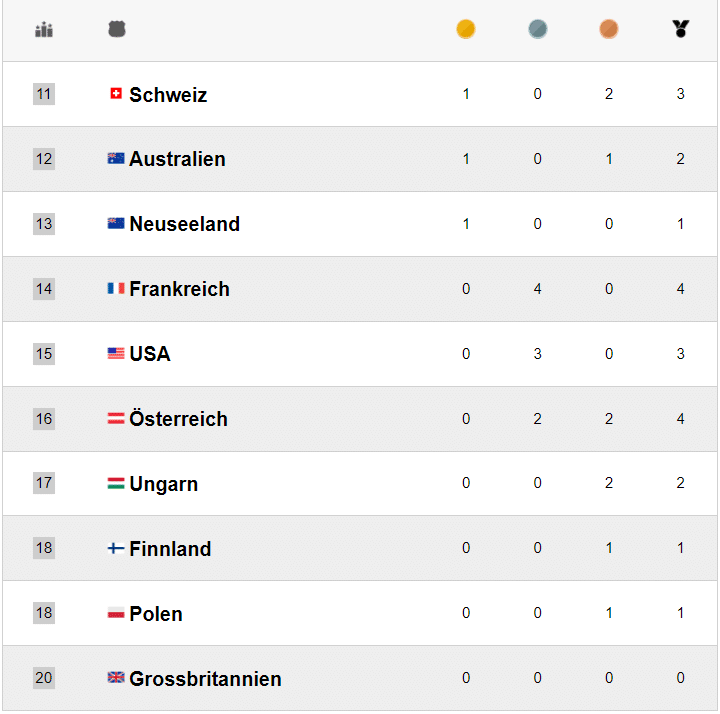Select the Grossbritannien country name
The image size is (720, 714).
pos(205,679)
